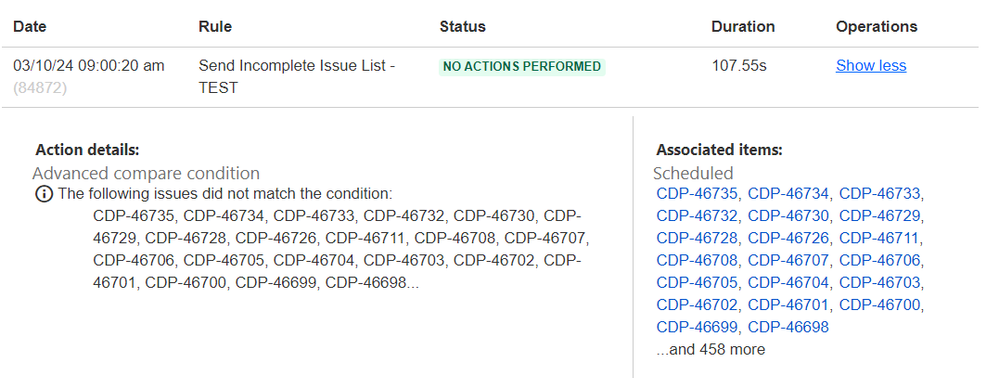999x378 pixels.
Task: Open associated issue CDP-46732
Action: pyautogui.click(x=697, y=216)
